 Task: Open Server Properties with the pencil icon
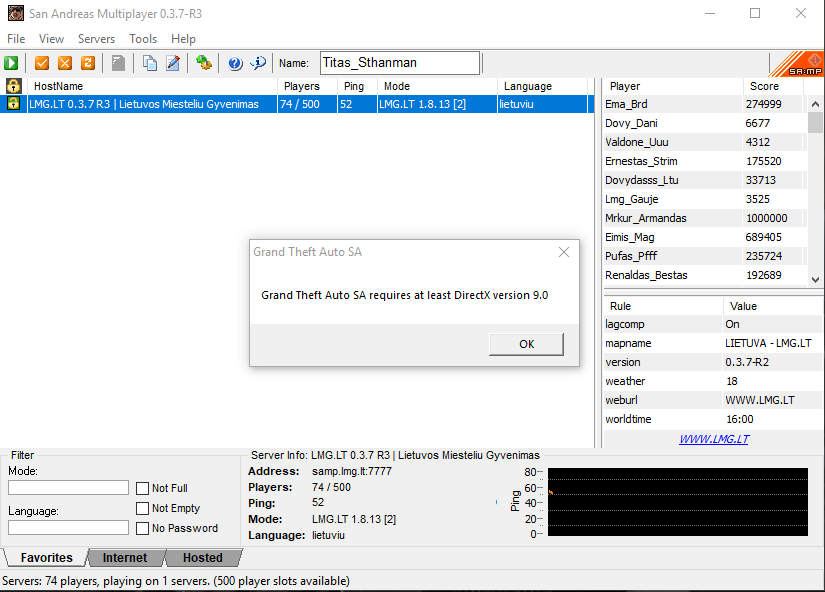pyautogui.click(x=173, y=63)
